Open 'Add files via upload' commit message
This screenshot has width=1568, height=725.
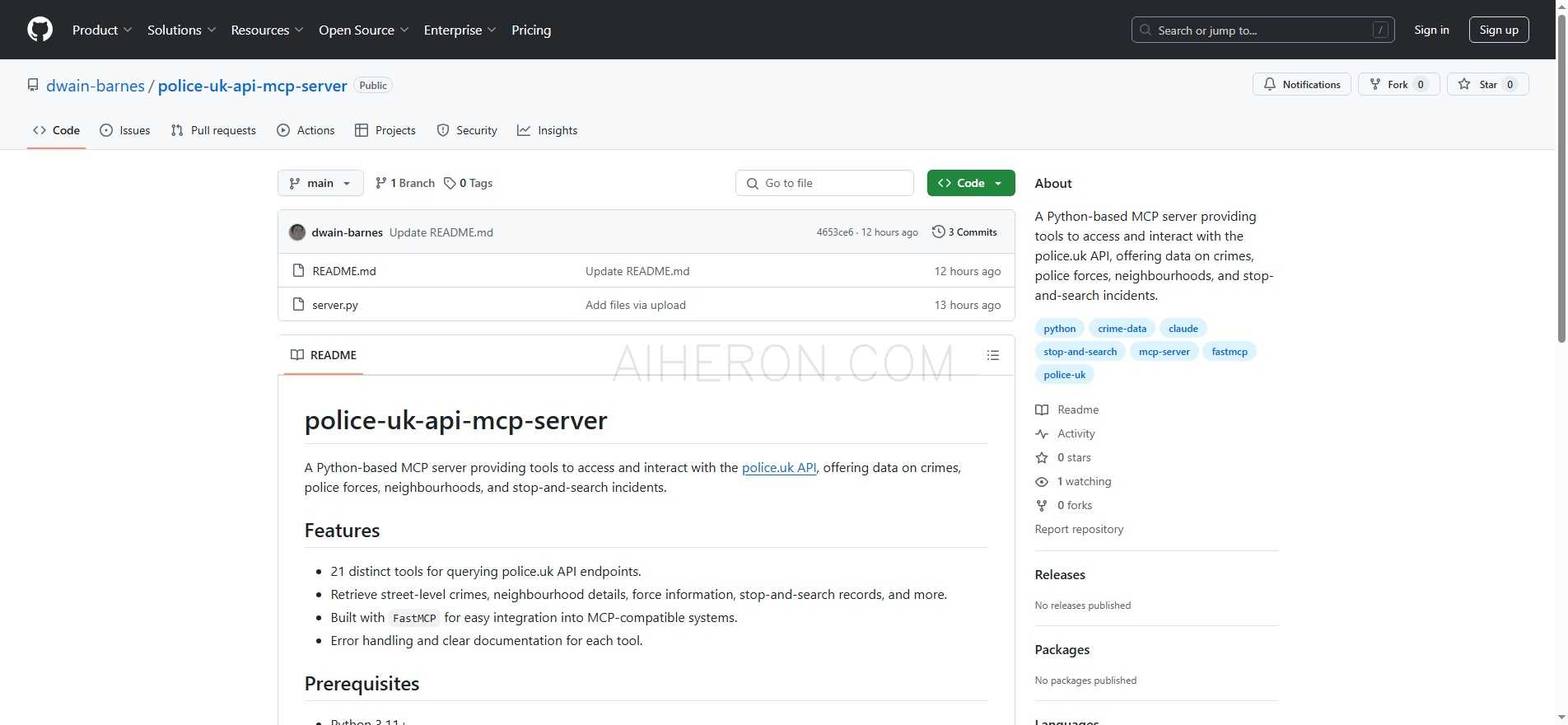click(x=636, y=305)
